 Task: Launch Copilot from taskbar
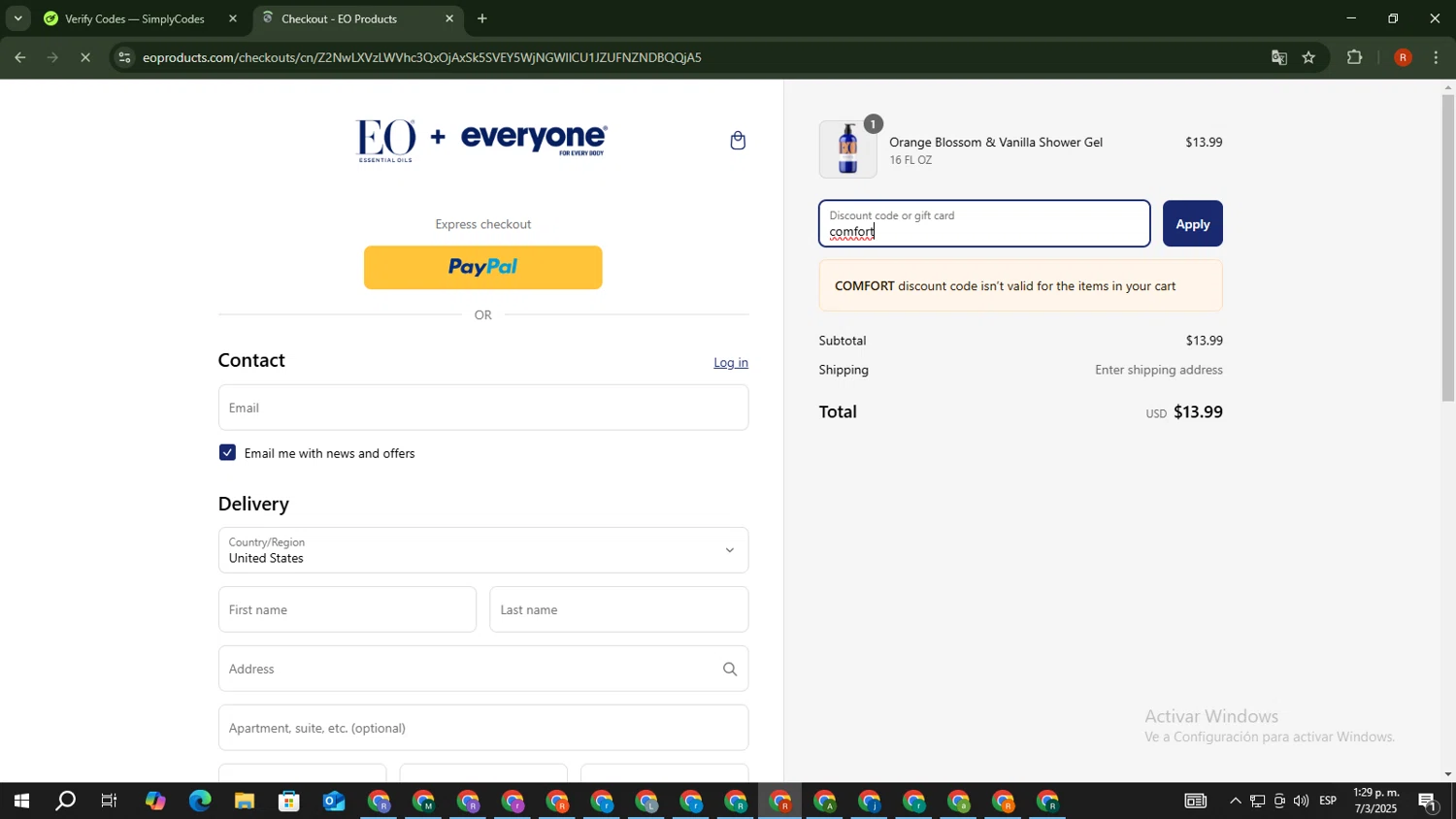(155, 802)
